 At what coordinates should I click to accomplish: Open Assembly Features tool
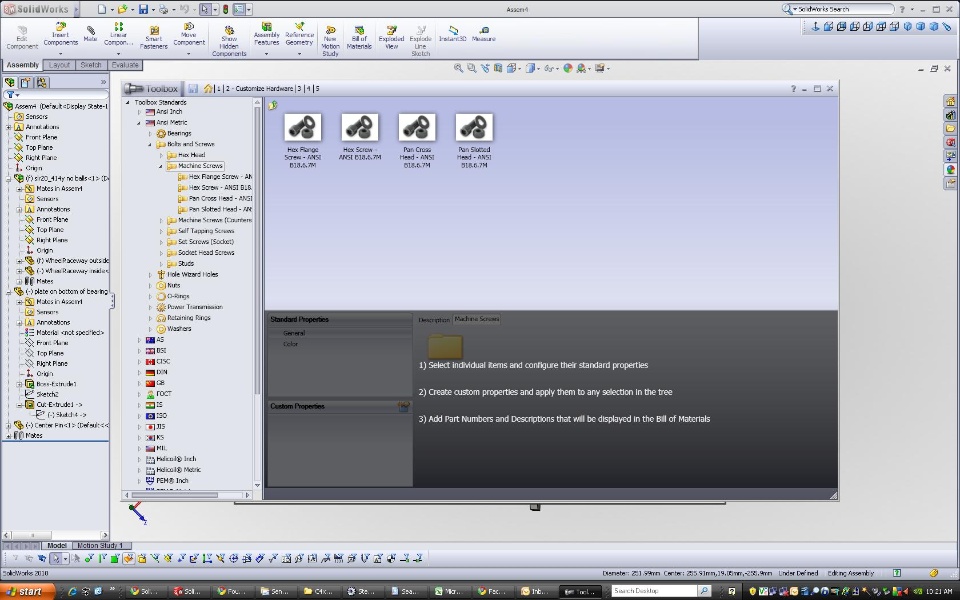tap(266, 34)
